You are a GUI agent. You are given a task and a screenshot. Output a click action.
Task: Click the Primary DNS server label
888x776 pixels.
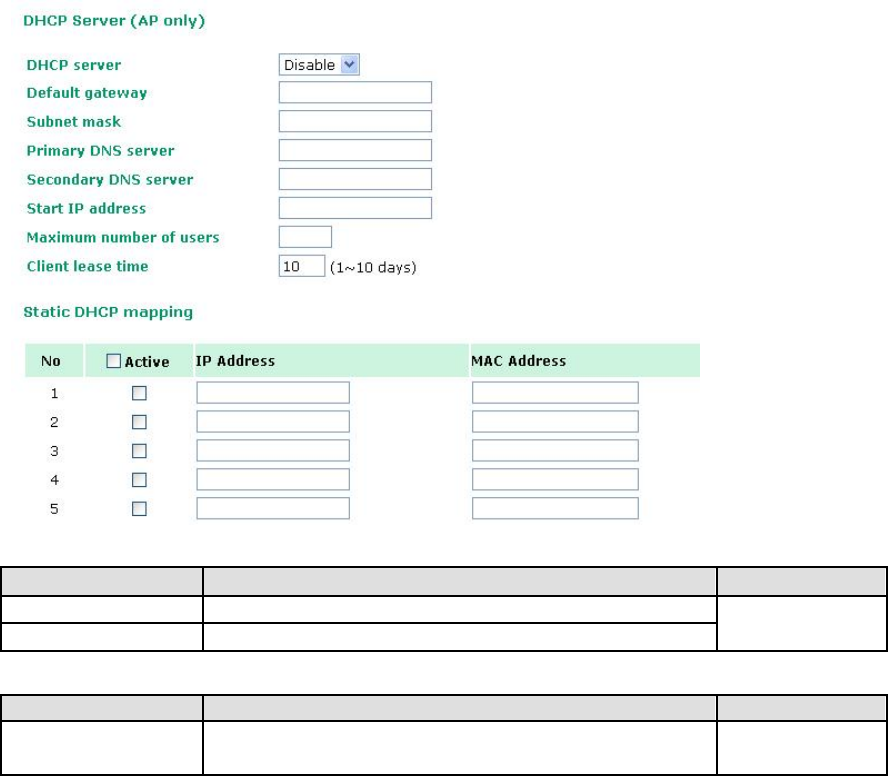click(100, 151)
